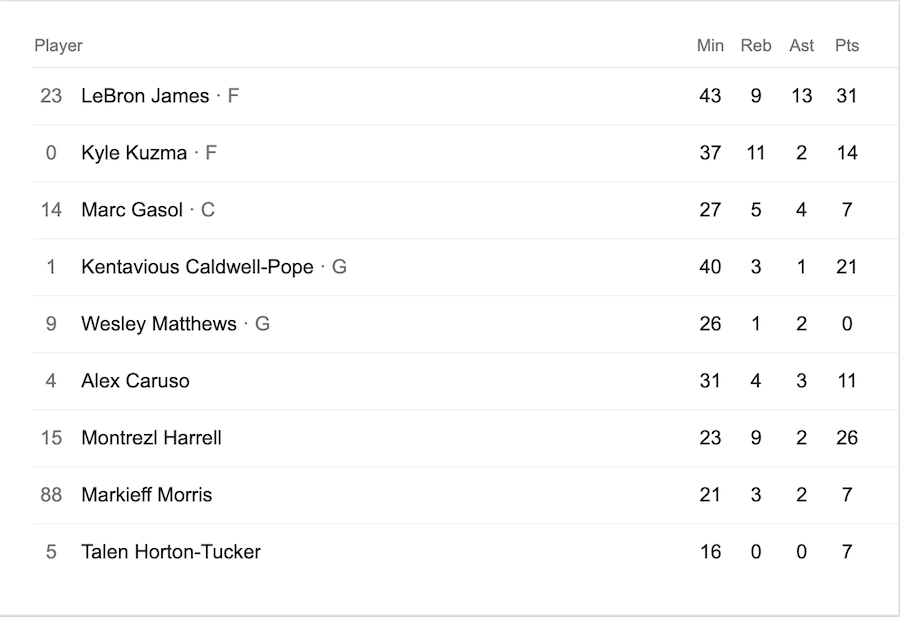Click the Ast column header
This screenshot has width=900, height=617.
click(801, 45)
